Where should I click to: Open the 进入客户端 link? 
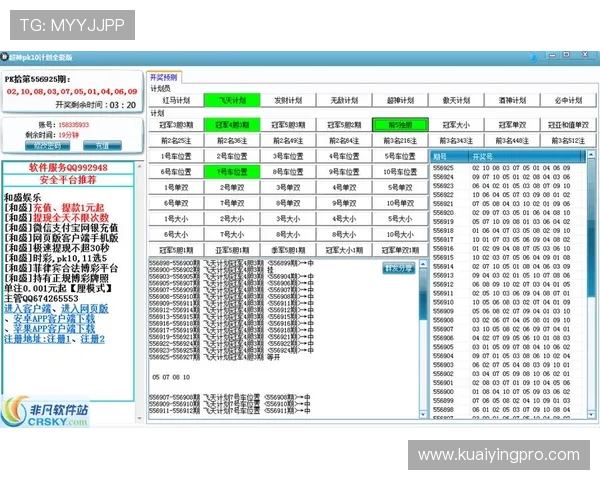27,309
